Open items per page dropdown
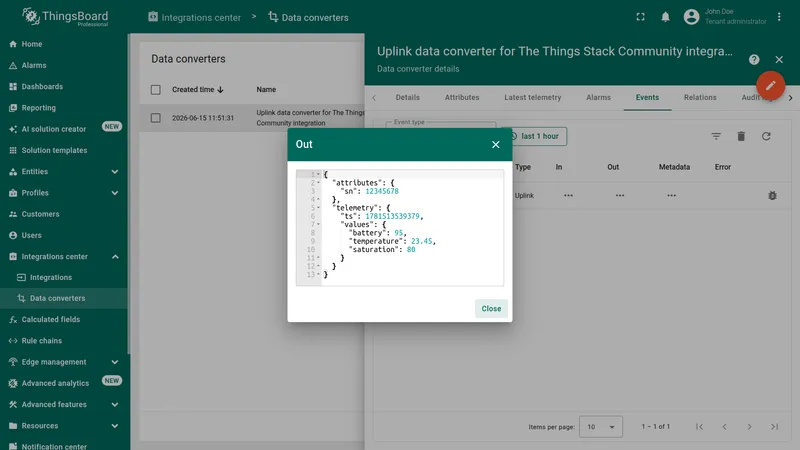Screen dimensions: 800x450 (x=601, y=427)
